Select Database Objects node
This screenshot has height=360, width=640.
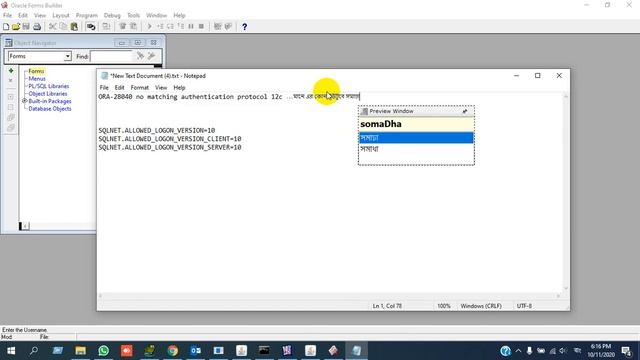[50, 109]
